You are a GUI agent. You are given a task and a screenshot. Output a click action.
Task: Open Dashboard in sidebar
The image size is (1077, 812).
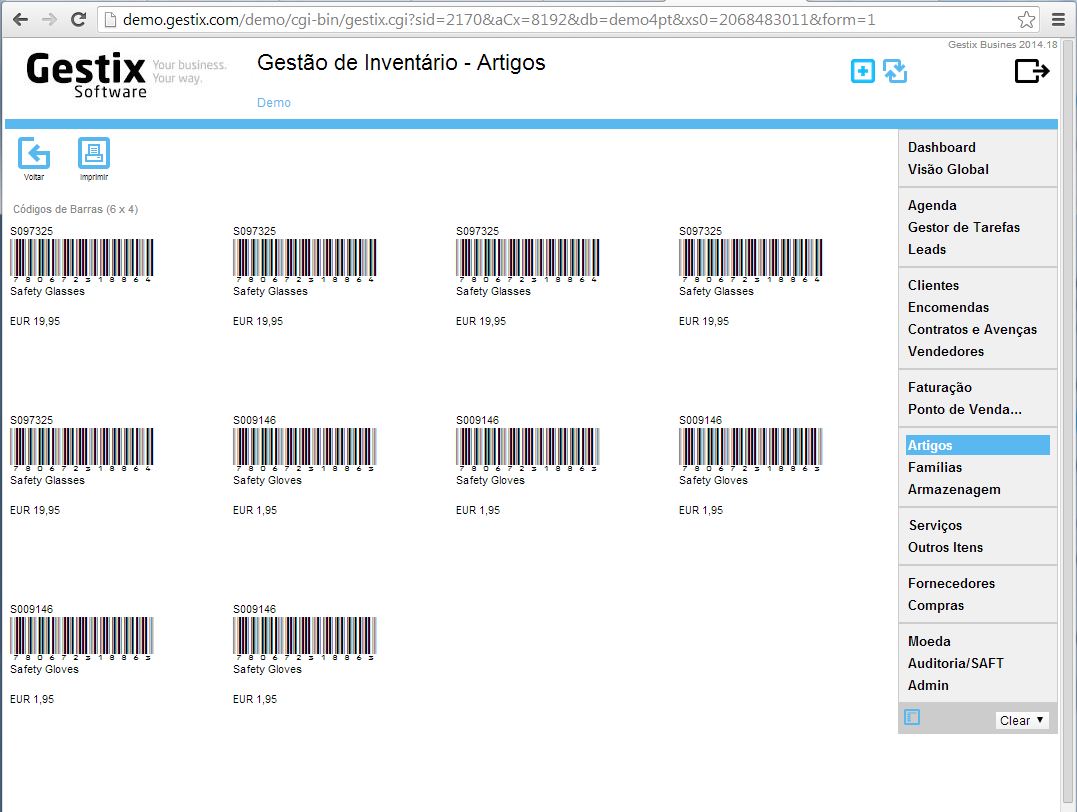[x=942, y=147]
